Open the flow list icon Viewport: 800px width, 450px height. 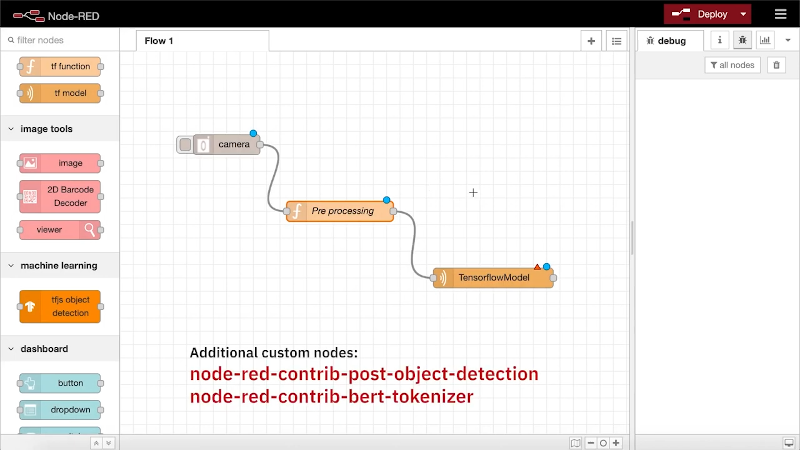pos(616,41)
